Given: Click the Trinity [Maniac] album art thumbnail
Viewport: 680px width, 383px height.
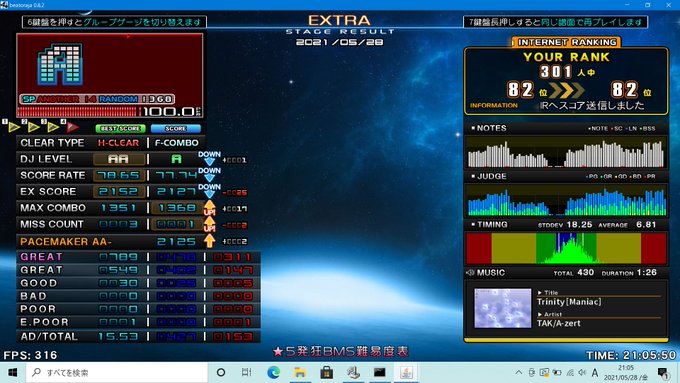Looking at the screenshot, I should (x=503, y=308).
